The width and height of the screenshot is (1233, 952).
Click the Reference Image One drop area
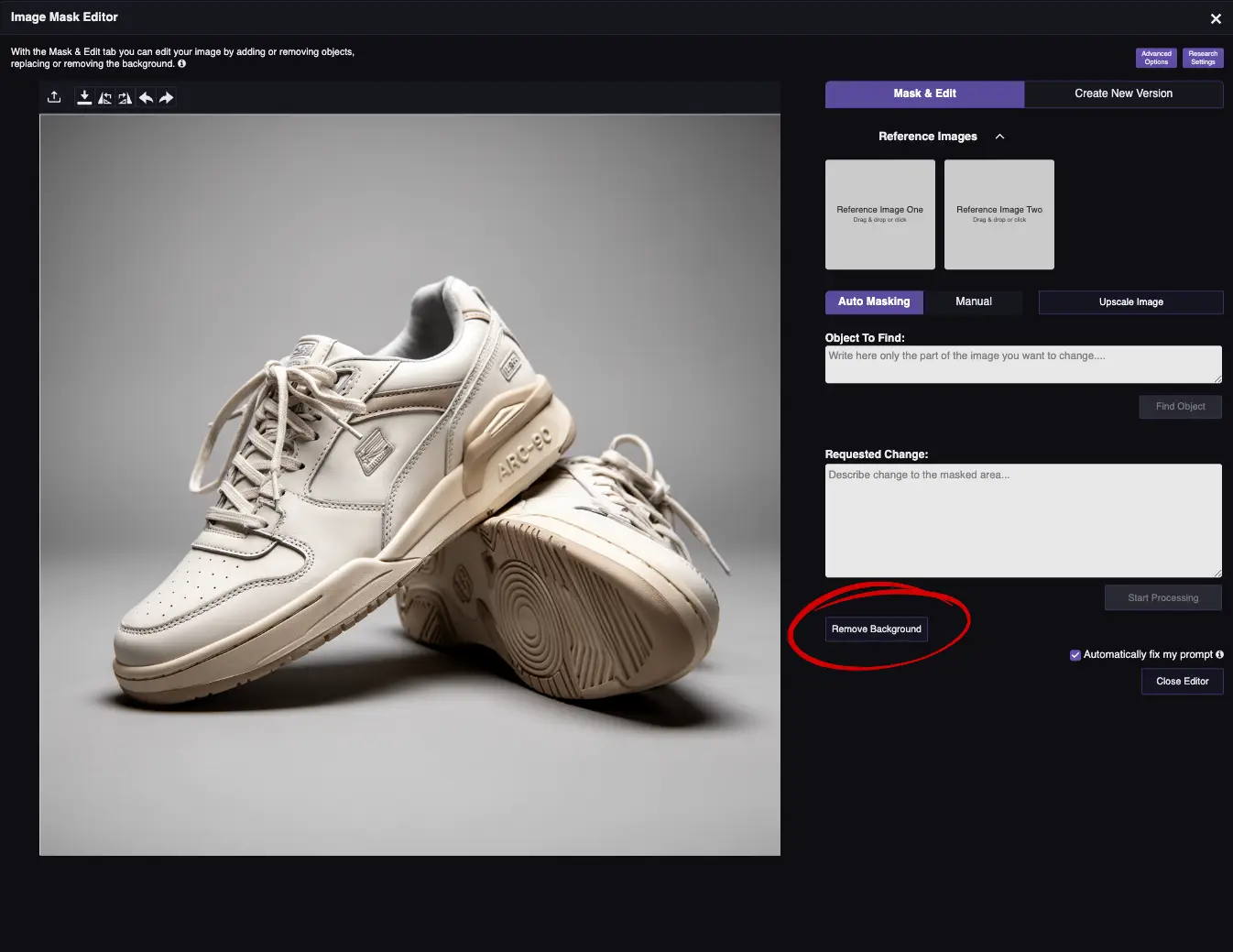(879, 214)
